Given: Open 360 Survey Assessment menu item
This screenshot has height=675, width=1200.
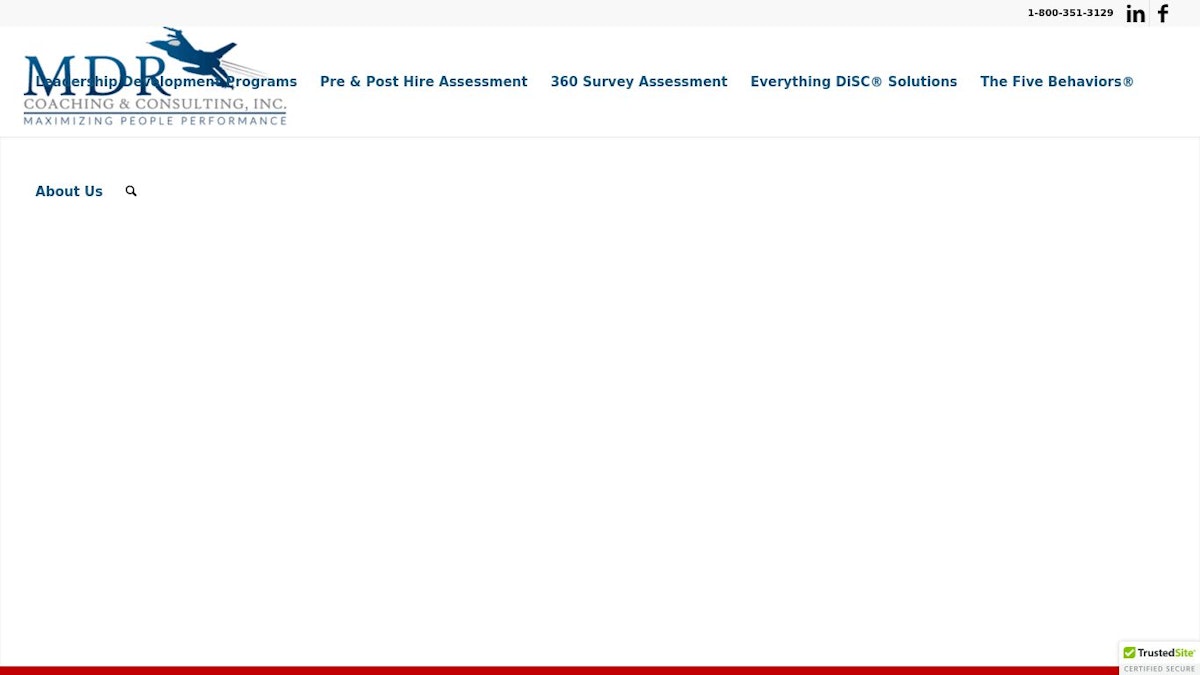Looking at the screenshot, I should (639, 82).
